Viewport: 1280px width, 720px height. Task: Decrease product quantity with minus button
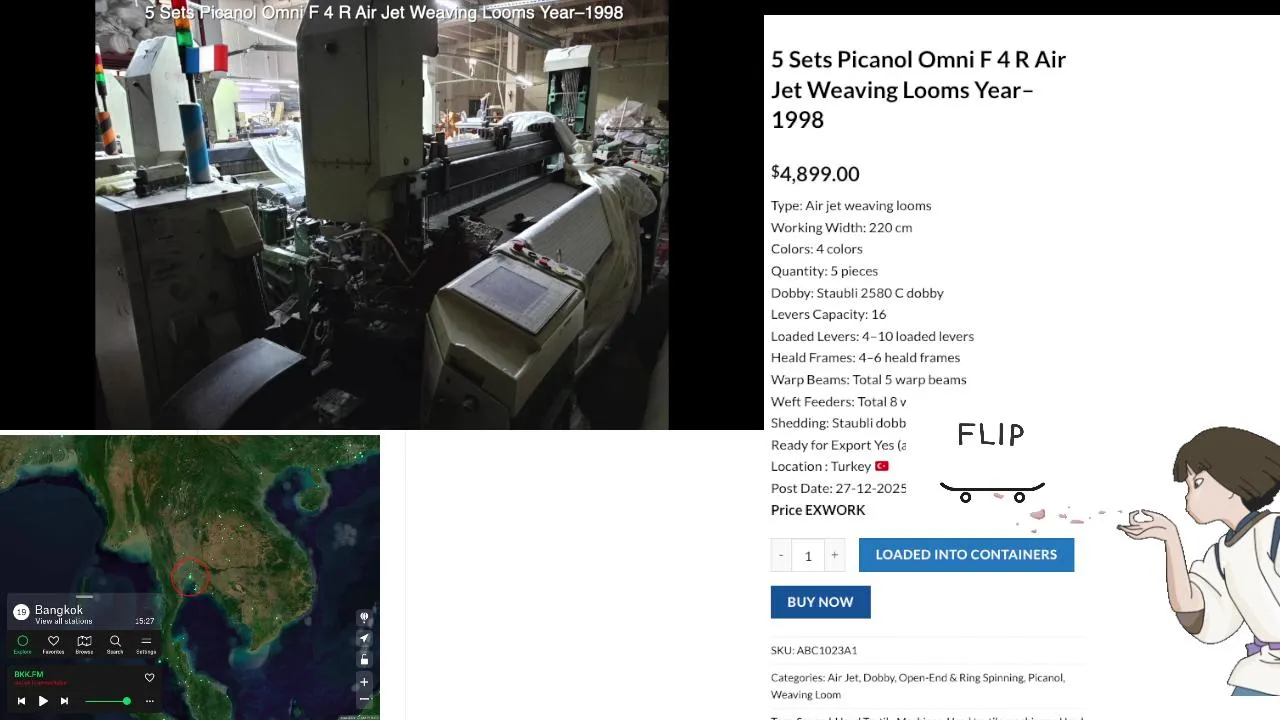(781, 555)
